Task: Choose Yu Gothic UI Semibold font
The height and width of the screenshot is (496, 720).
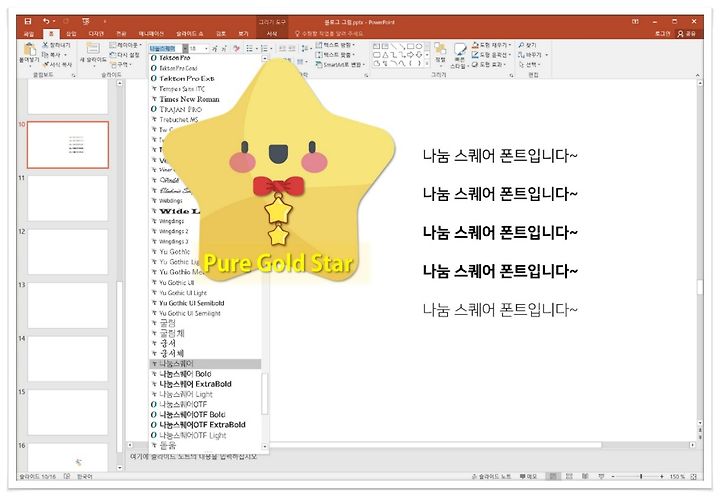Action: pyautogui.click(x=205, y=303)
